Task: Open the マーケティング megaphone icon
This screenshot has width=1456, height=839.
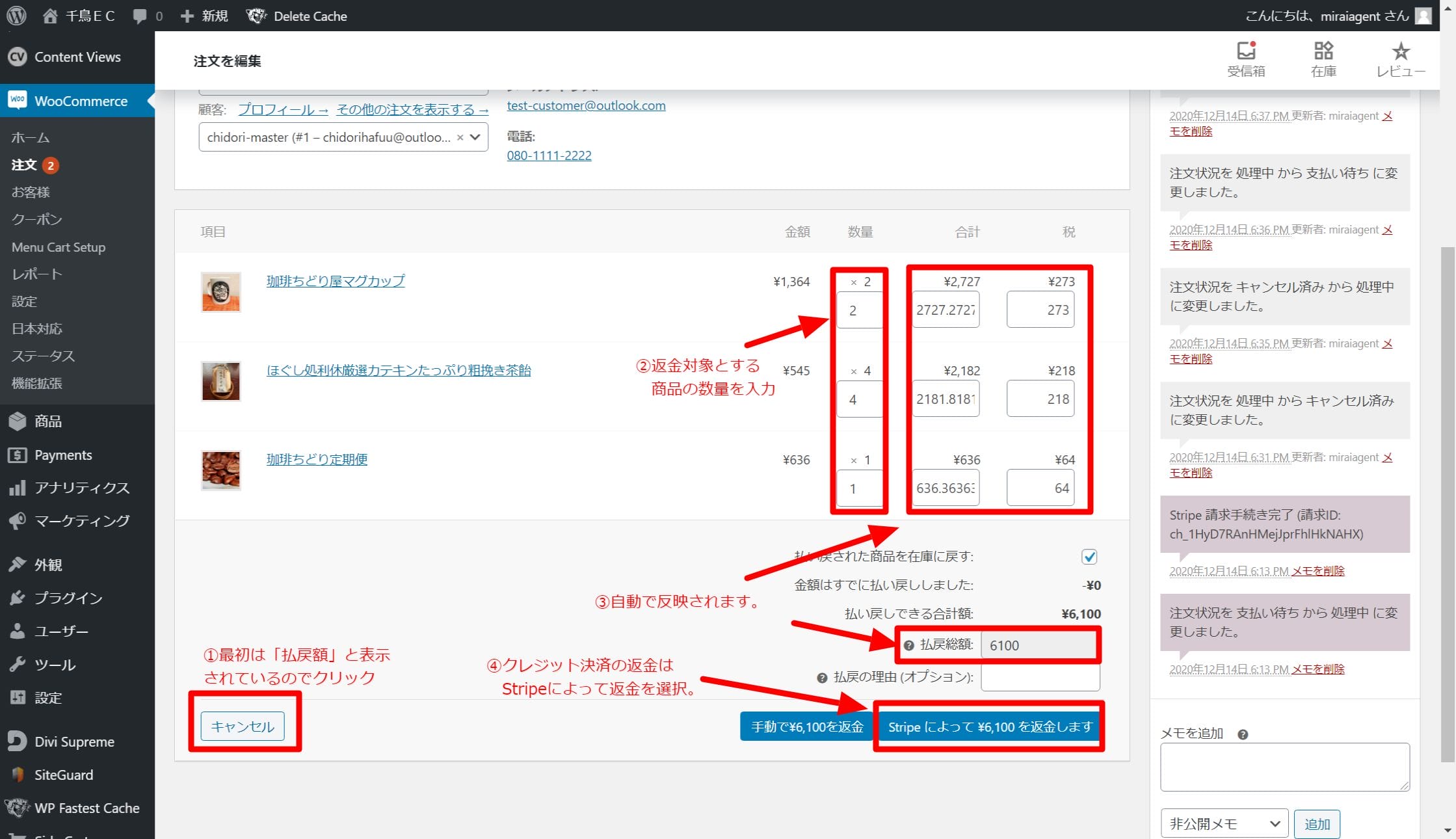Action: pos(18,520)
